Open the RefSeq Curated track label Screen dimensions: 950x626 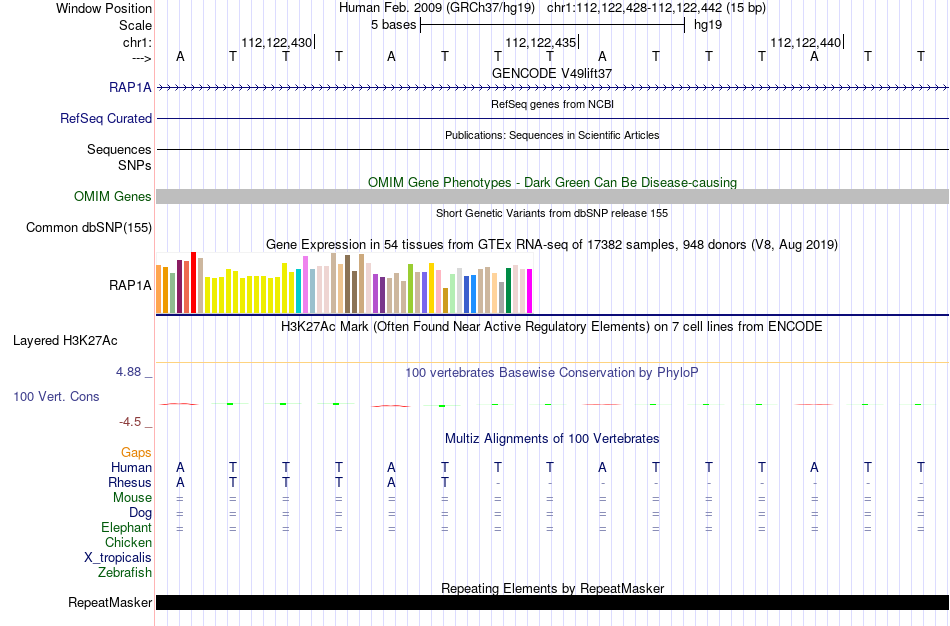coord(106,118)
